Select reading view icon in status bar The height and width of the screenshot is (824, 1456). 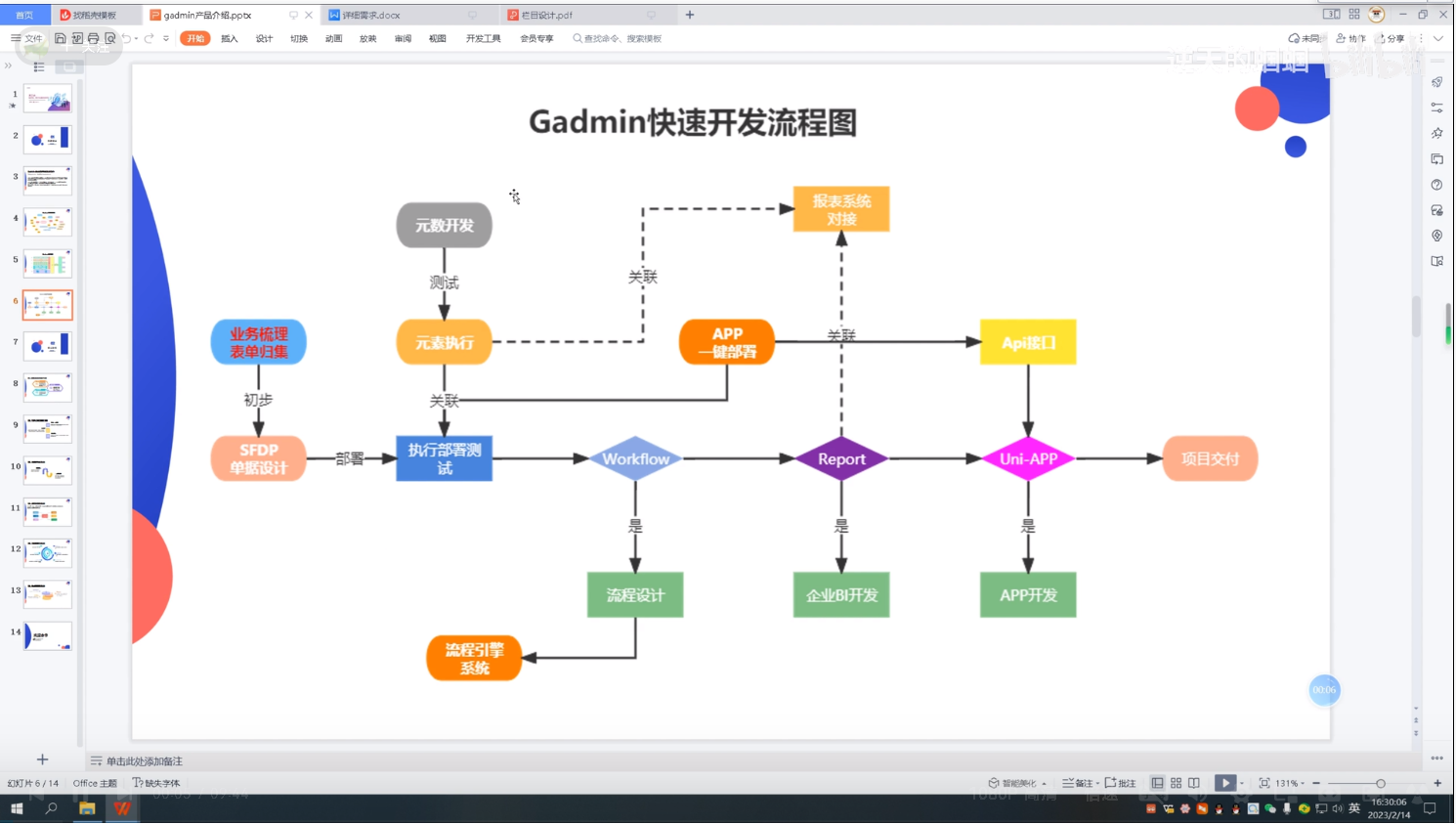click(x=1193, y=783)
